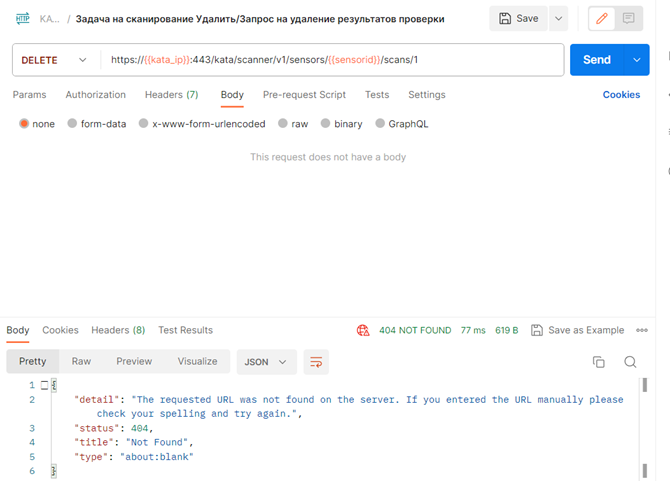Copy the response body with the copy icon
This screenshot has height=481, width=670.
tap(598, 362)
